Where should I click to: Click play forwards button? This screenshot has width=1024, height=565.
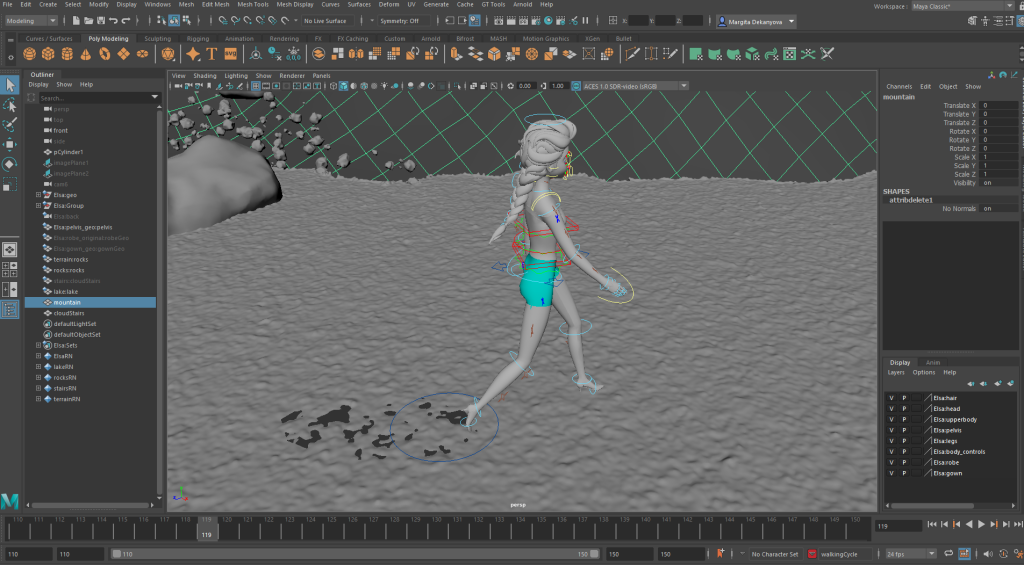[x=982, y=525]
